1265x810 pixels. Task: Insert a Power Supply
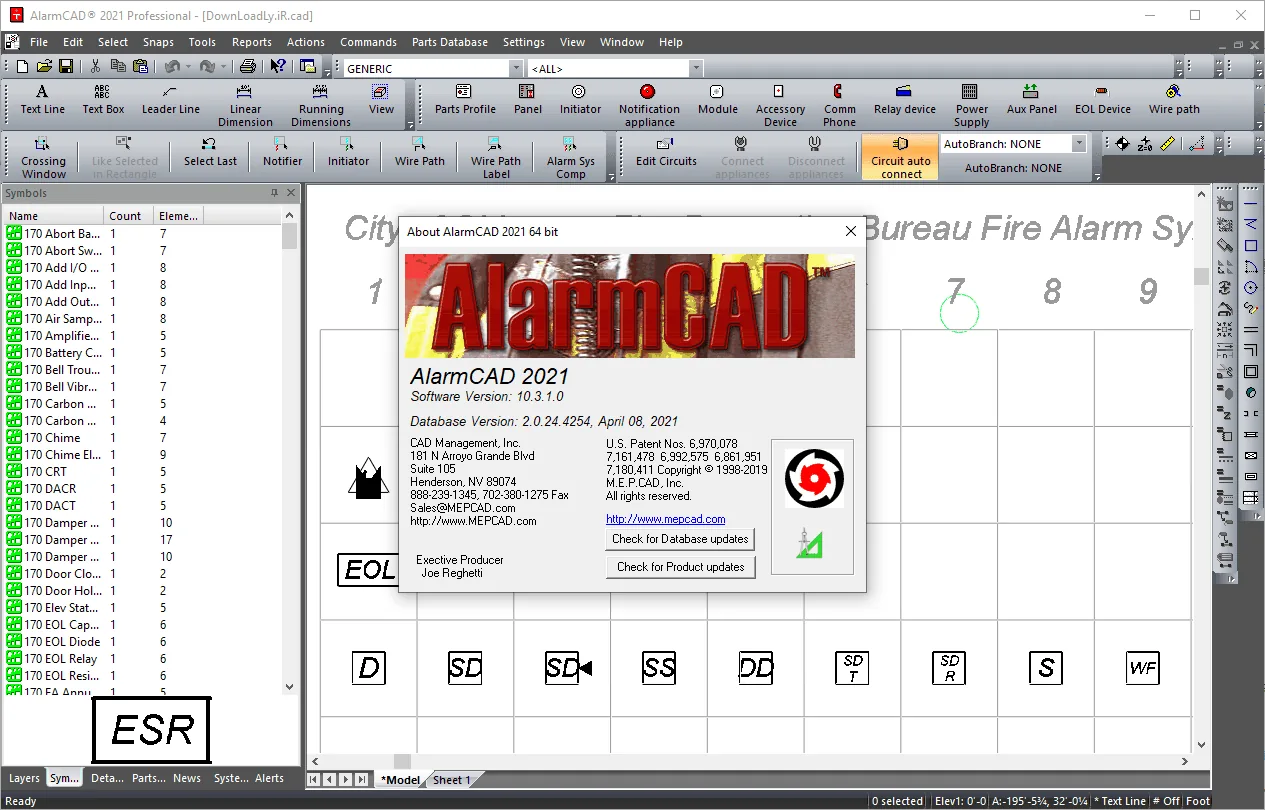tap(971, 105)
